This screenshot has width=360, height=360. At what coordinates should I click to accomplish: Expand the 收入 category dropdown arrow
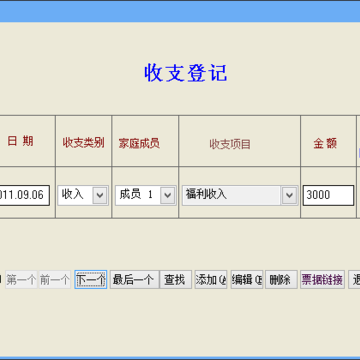pyautogui.click(x=100, y=195)
